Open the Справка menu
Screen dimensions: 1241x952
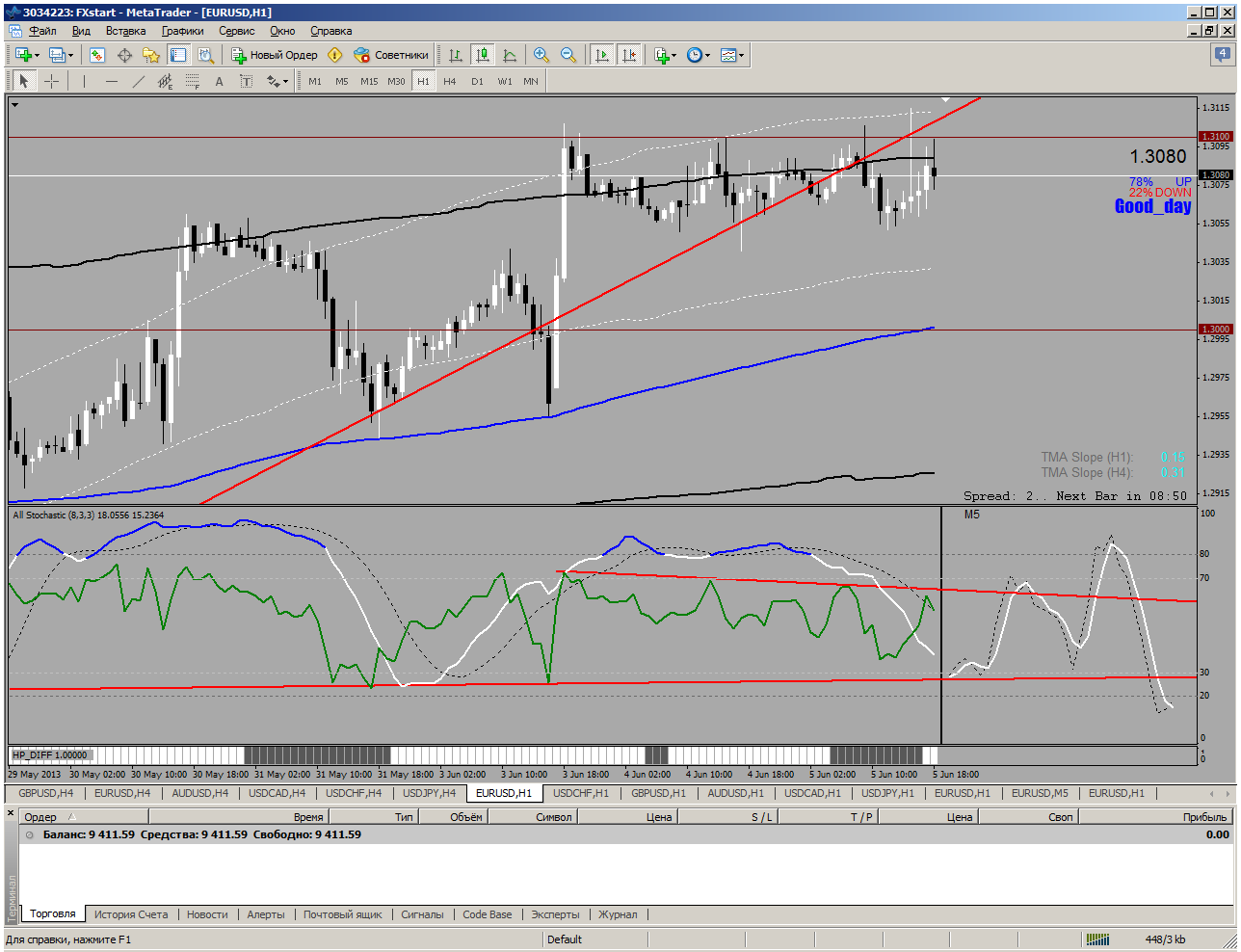coord(330,31)
